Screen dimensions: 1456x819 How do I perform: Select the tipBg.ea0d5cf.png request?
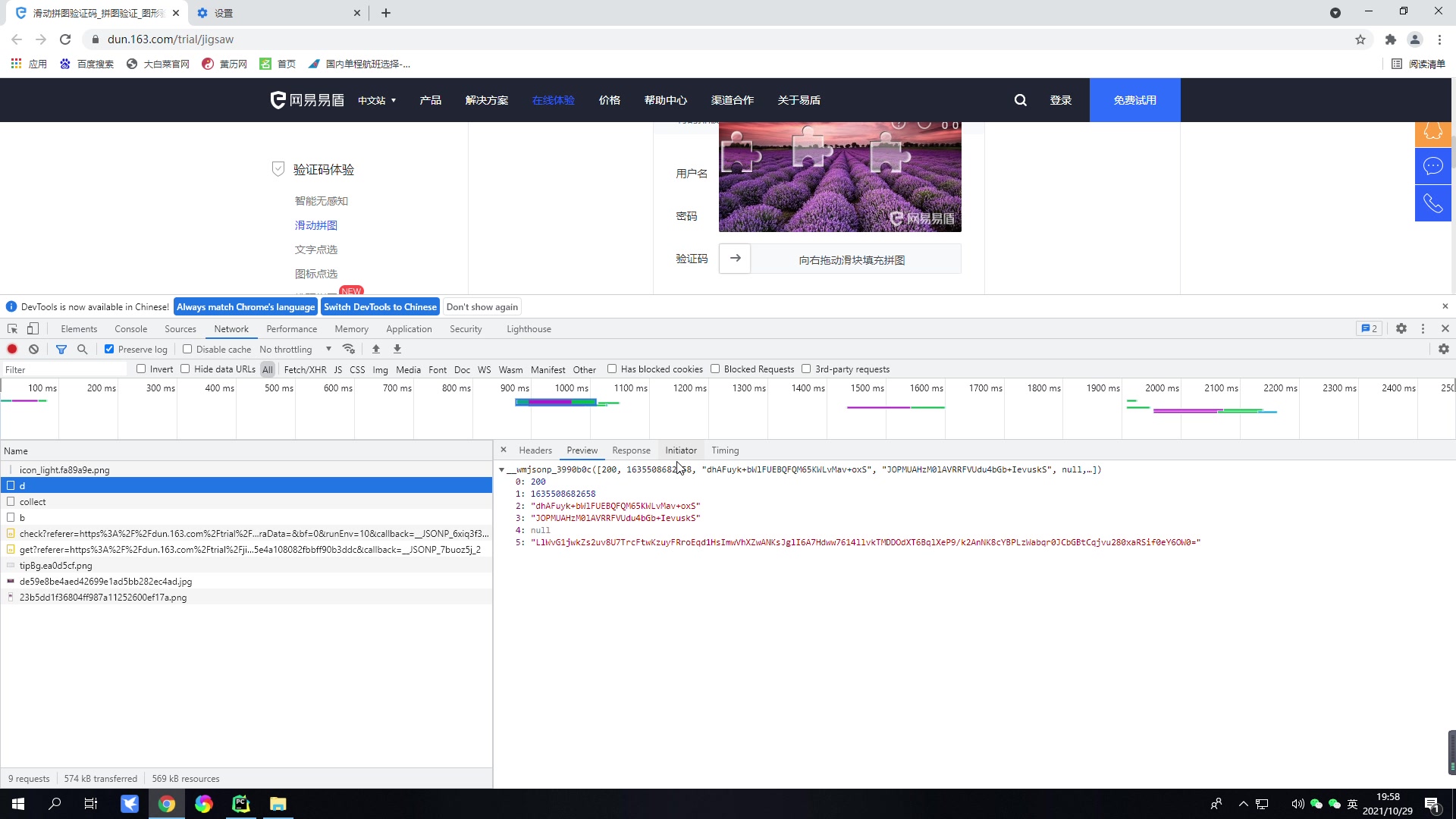click(x=246, y=565)
